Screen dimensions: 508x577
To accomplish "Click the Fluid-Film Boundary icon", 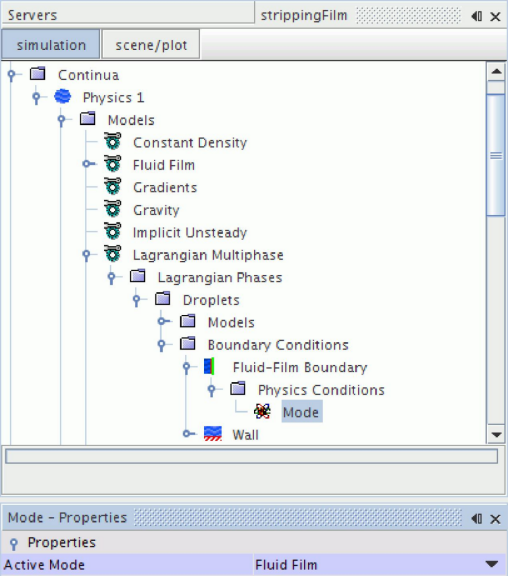I will tap(209, 367).
